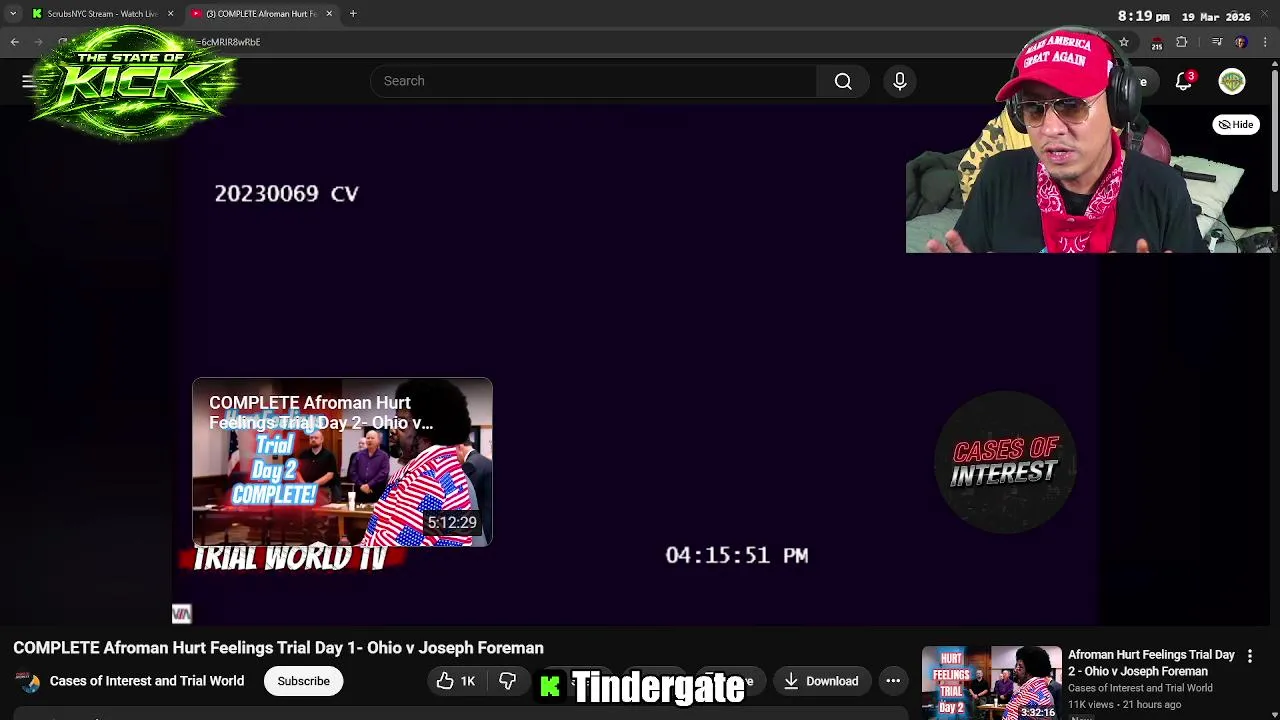
Task: Open a new browser tab
Action: pos(353,14)
